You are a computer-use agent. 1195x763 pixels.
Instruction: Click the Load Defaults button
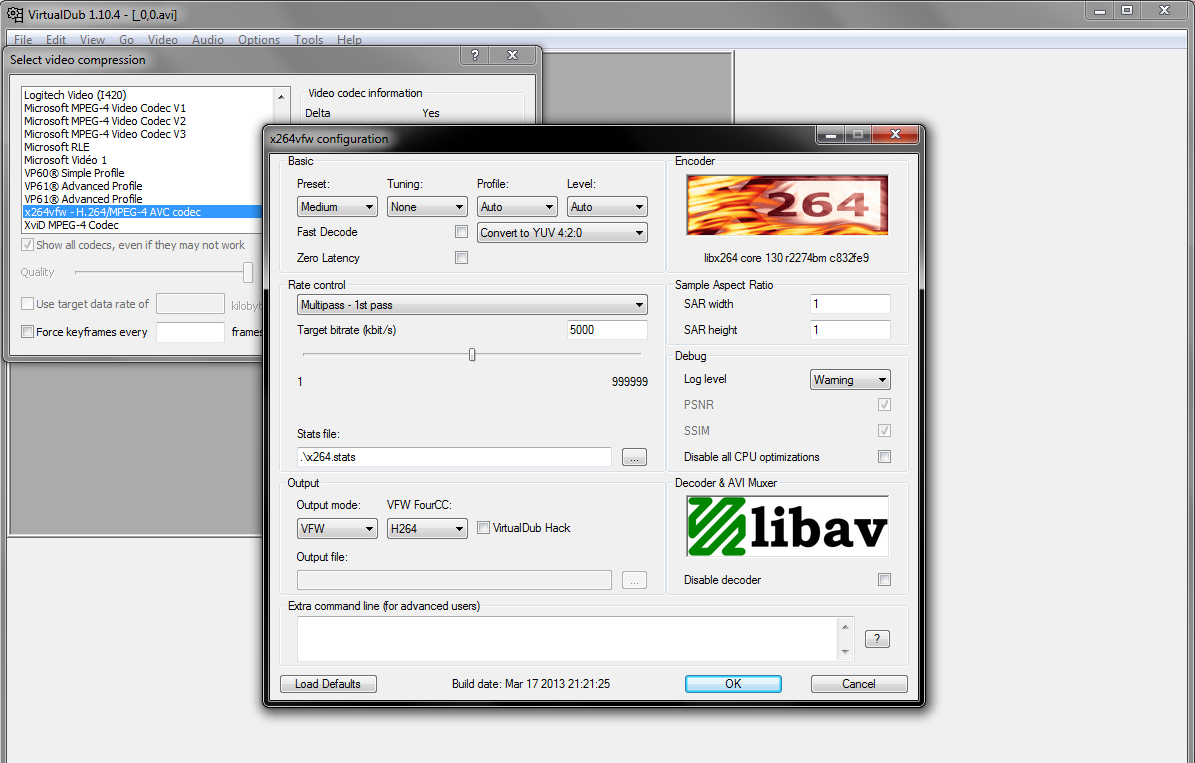328,684
